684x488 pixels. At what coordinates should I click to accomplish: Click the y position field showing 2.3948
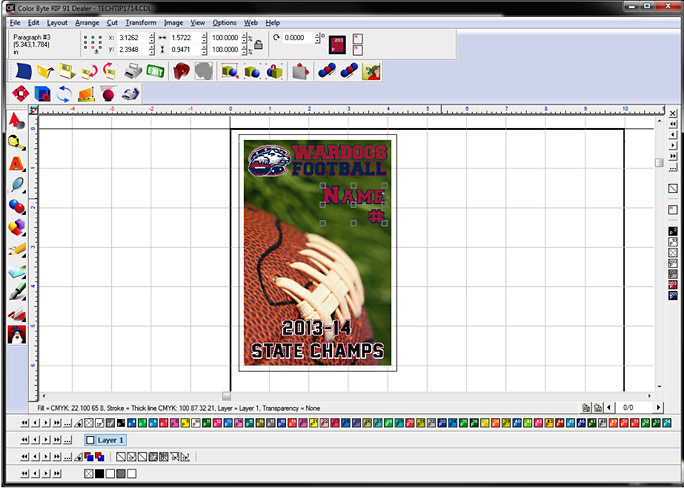133,50
